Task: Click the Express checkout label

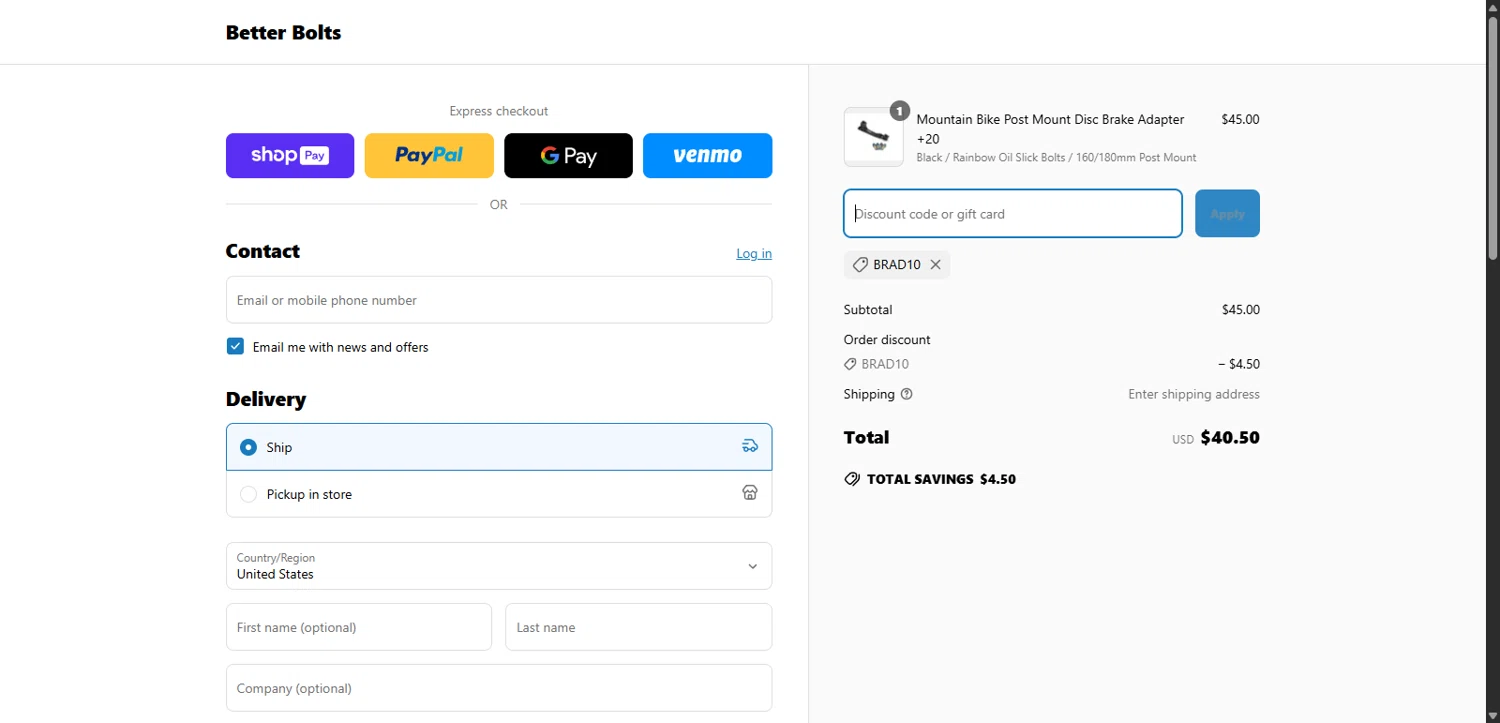Action: point(499,111)
